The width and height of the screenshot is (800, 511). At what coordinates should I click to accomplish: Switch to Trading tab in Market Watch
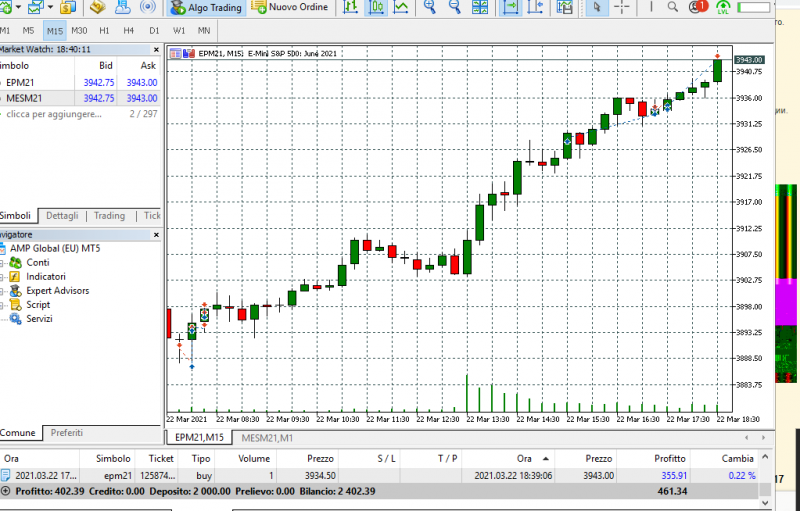click(x=109, y=216)
